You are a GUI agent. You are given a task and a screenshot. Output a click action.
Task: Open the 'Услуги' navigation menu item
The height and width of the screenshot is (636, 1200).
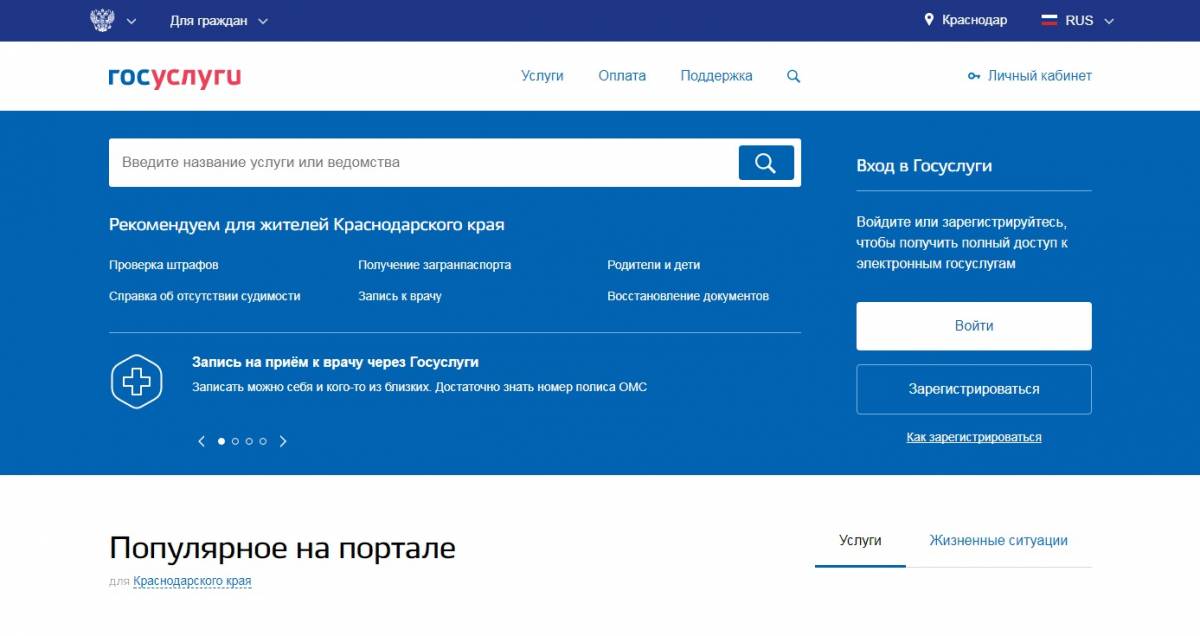coord(542,76)
